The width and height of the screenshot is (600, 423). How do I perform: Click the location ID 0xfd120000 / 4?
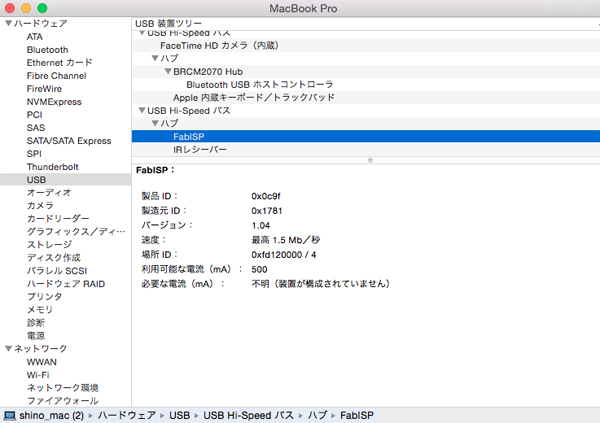284,255
